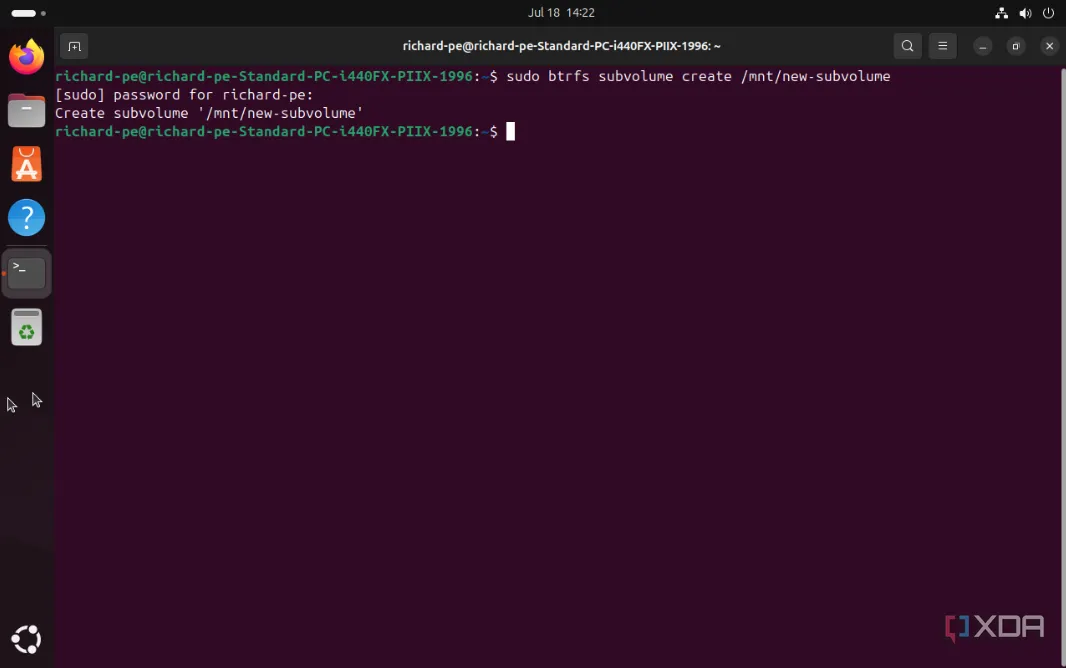Image resolution: width=1066 pixels, height=668 pixels.
Task: Open the power menu icon in top bar
Action: point(1048,13)
